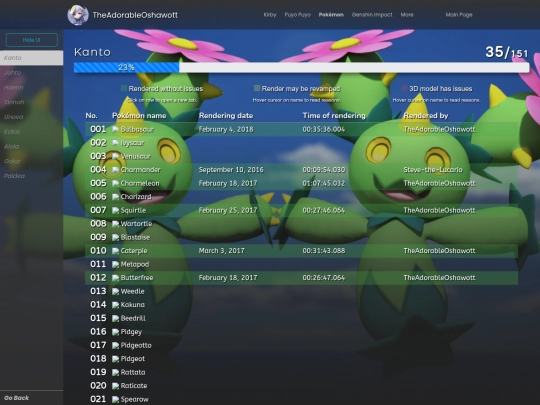Click the Pokémon name column header

139,116
